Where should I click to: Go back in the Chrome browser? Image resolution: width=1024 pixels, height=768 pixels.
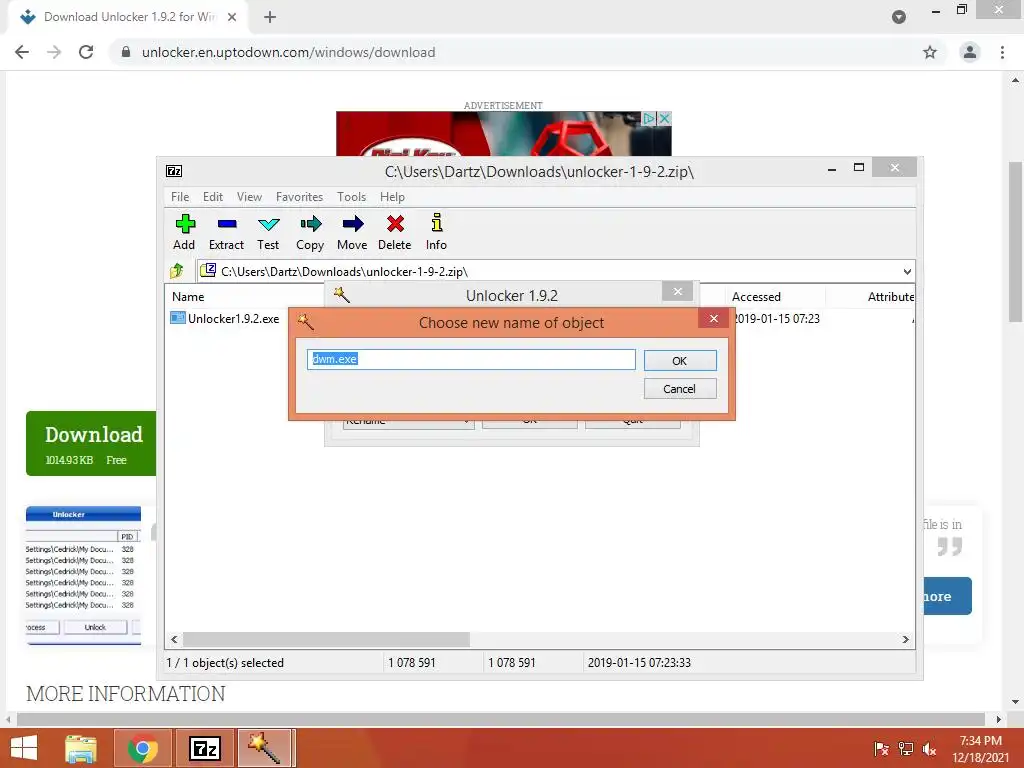point(22,52)
